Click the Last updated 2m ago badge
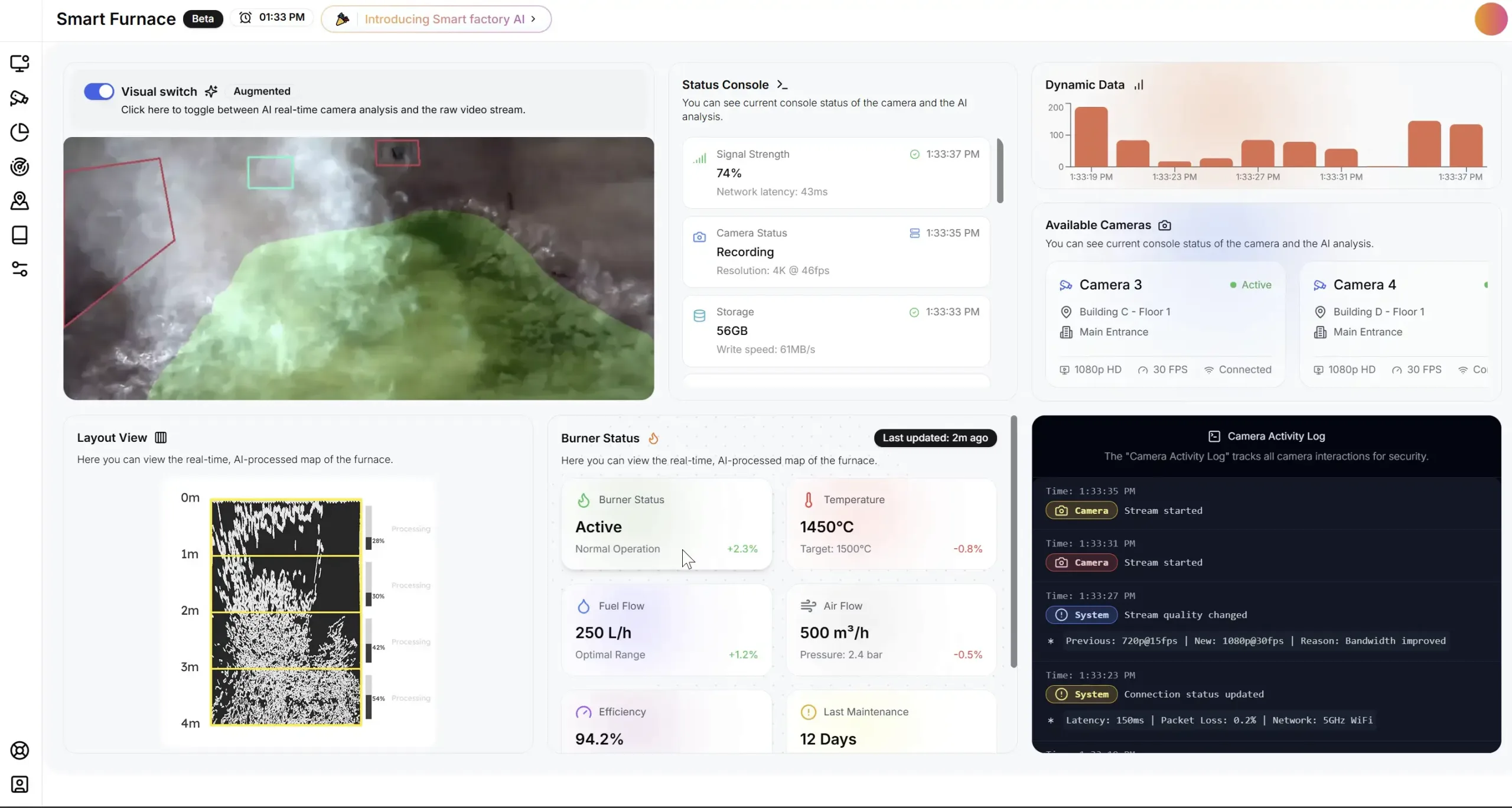The width and height of the screenshot is (1512, 808). tap(935, 438)
